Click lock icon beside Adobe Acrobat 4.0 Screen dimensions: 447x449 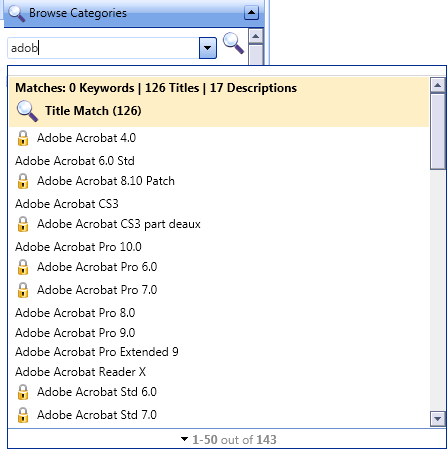pos(23,138)
